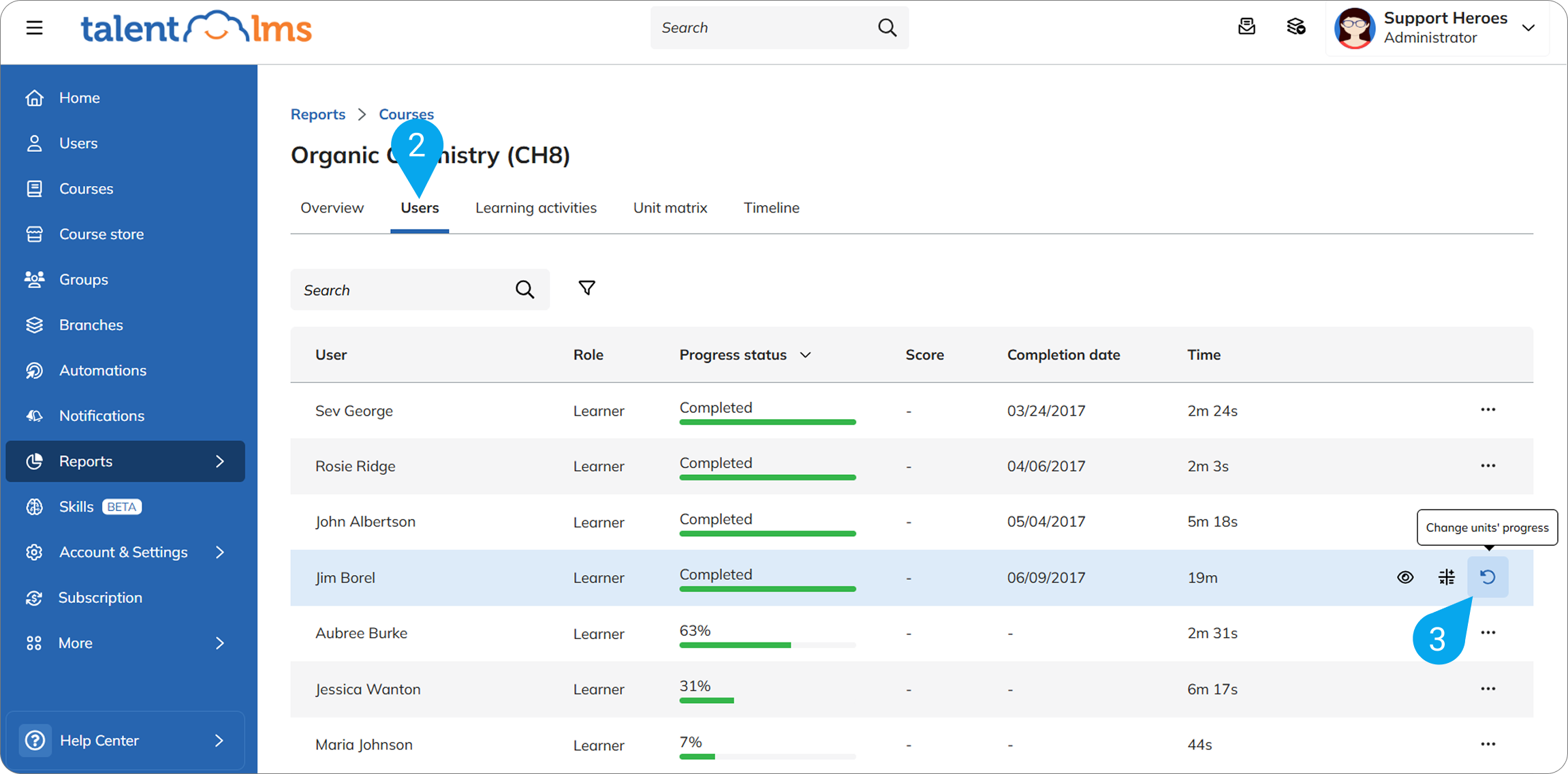Open the filter funnel icon
The width and height of the screenshot is (1568, 774).
point(586,288)
